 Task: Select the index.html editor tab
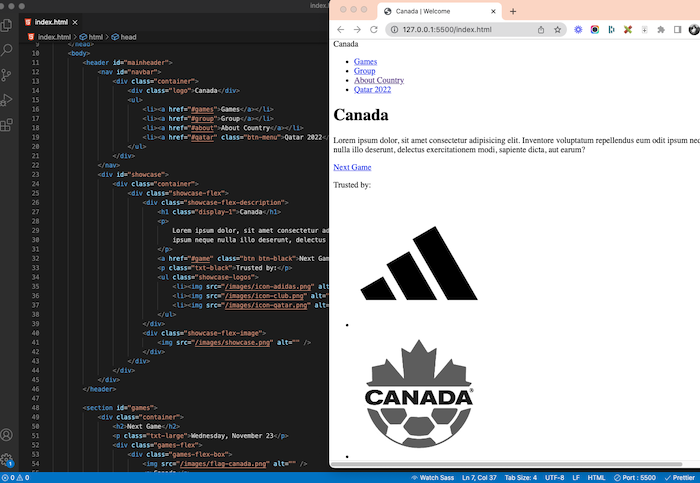pyautogui.click(x=51, y=22)
